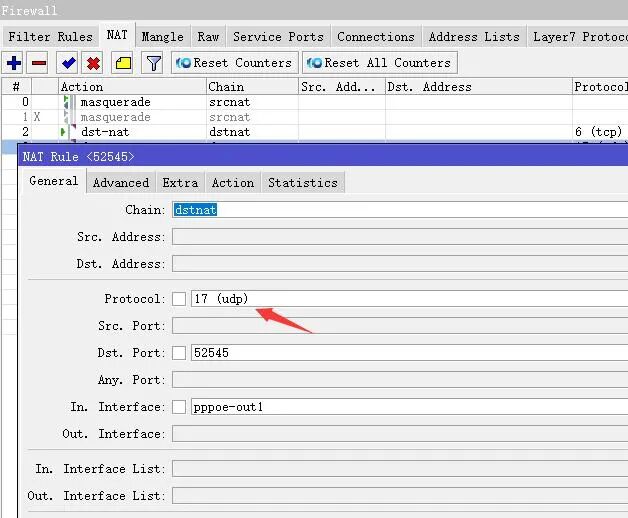Click Reset All Counters button

tap(379, 63)
